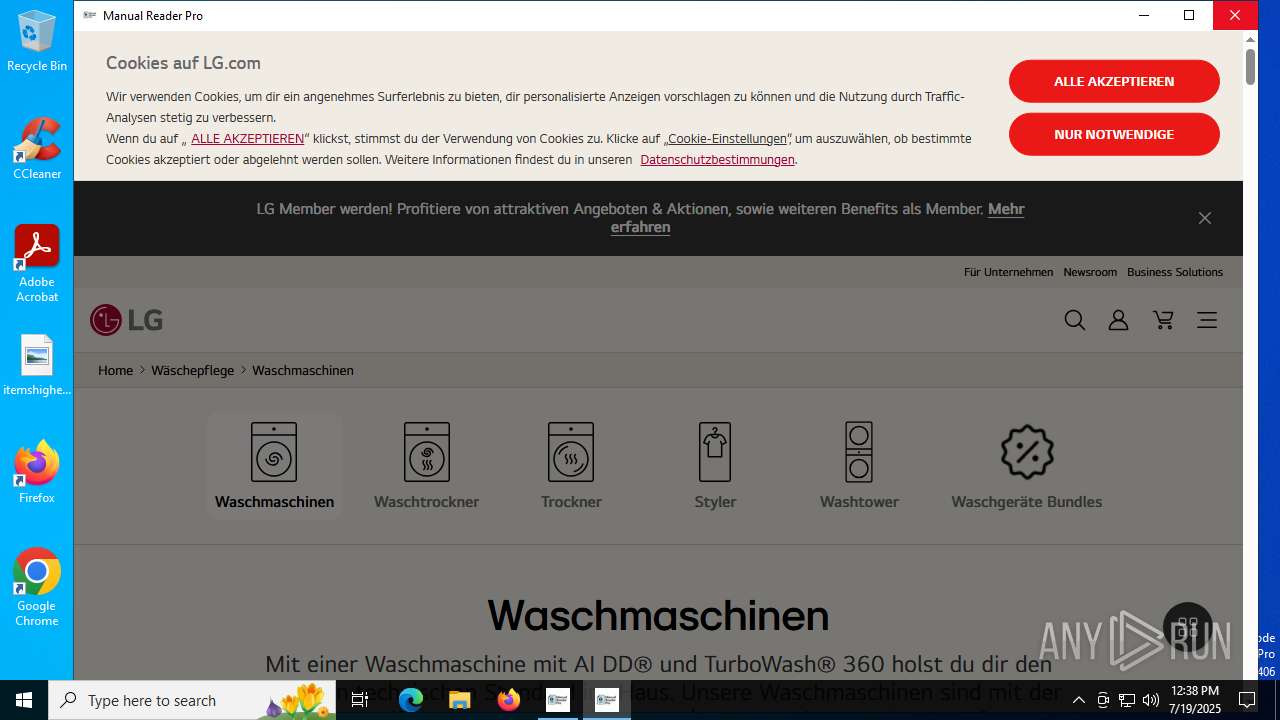Launch Firefox from the taskbar

509,700
